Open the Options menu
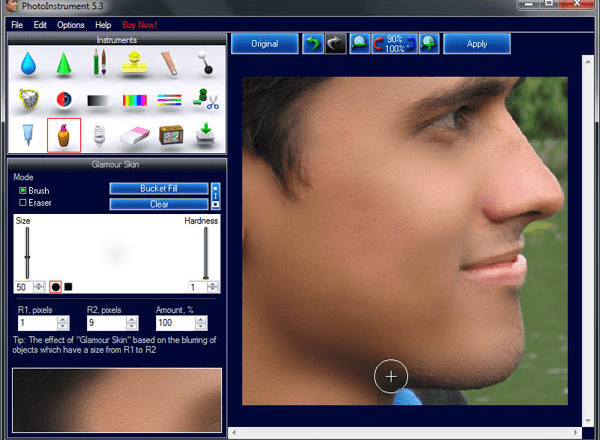Image resolution: width=600 pixels, height=440 pixels. tap(70, 23)
